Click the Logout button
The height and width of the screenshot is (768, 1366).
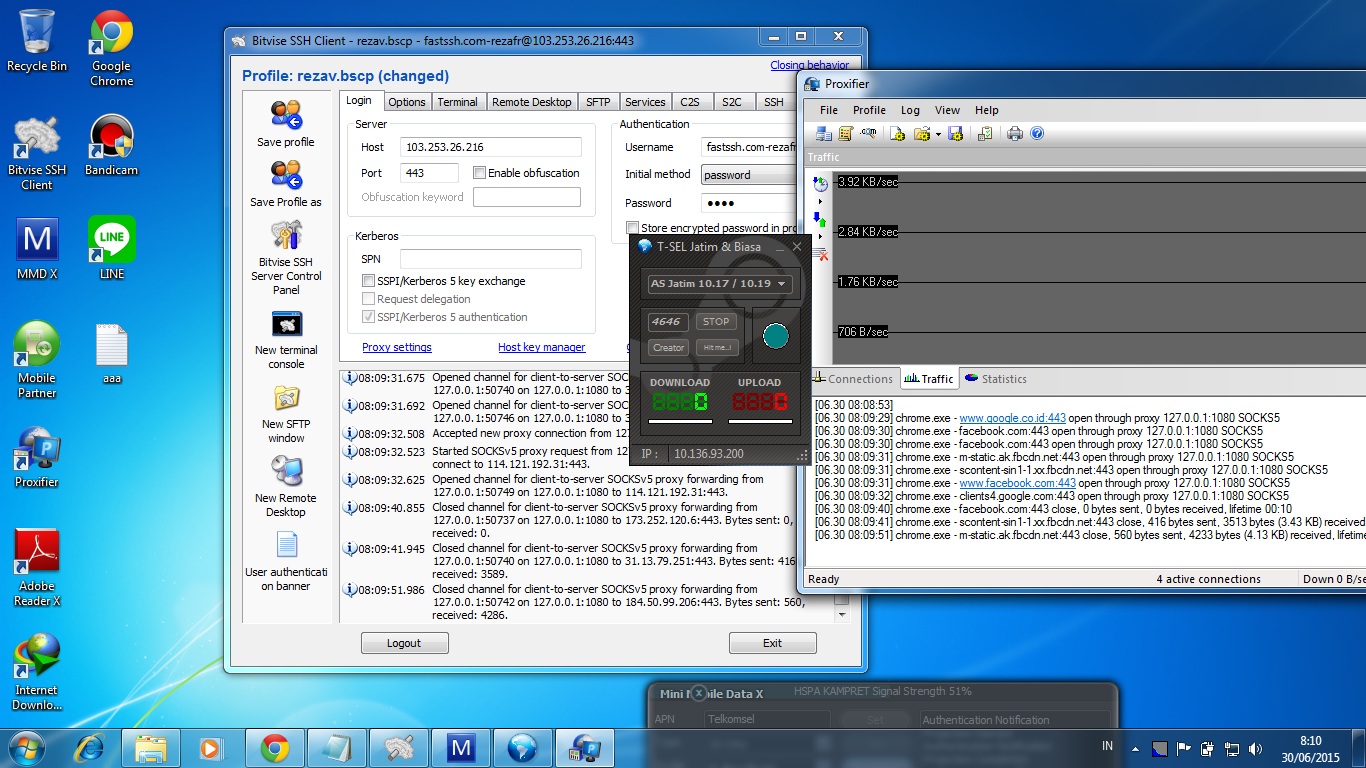tap(404, 643)
